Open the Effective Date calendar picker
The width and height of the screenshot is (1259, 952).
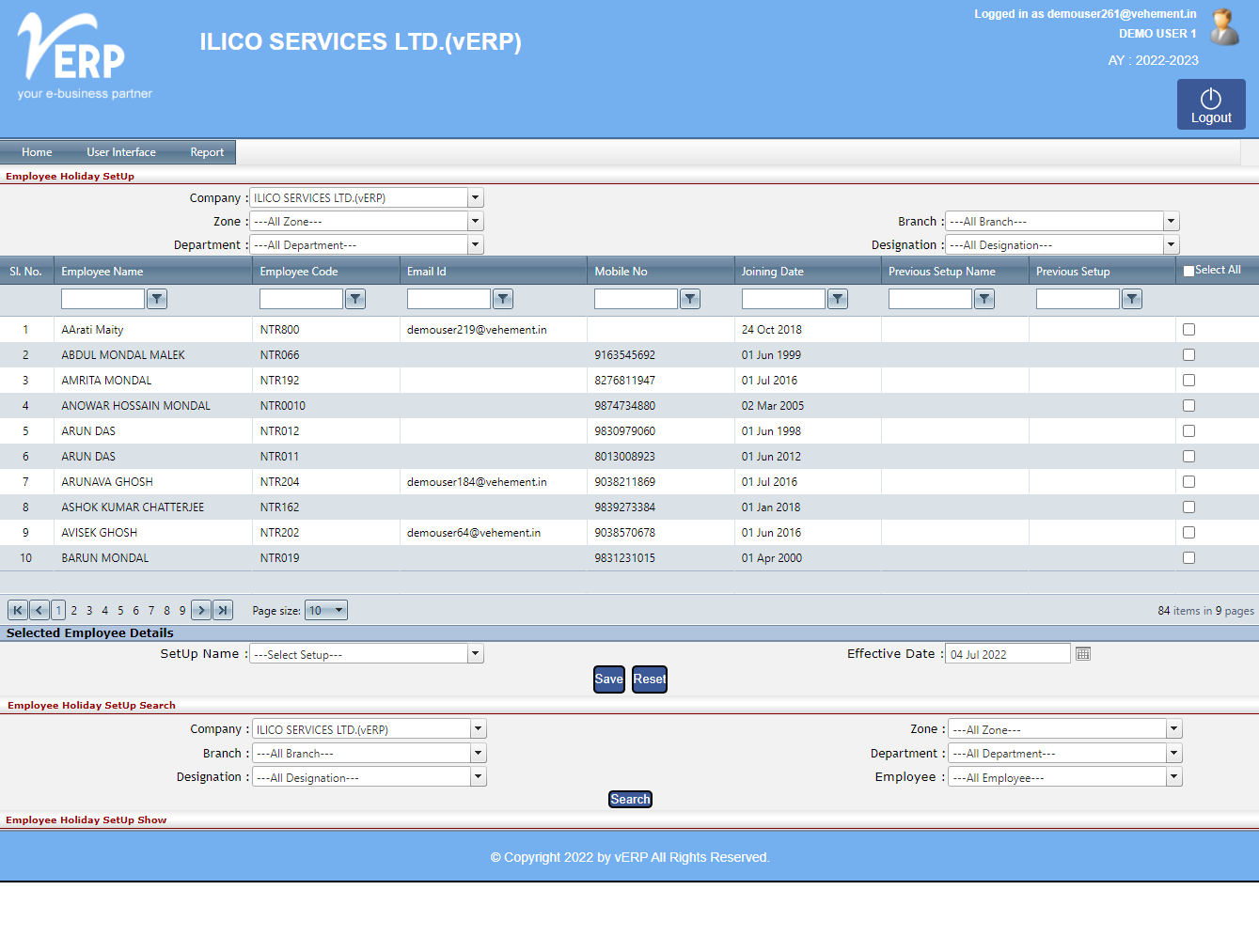(x=1083, y=654)
